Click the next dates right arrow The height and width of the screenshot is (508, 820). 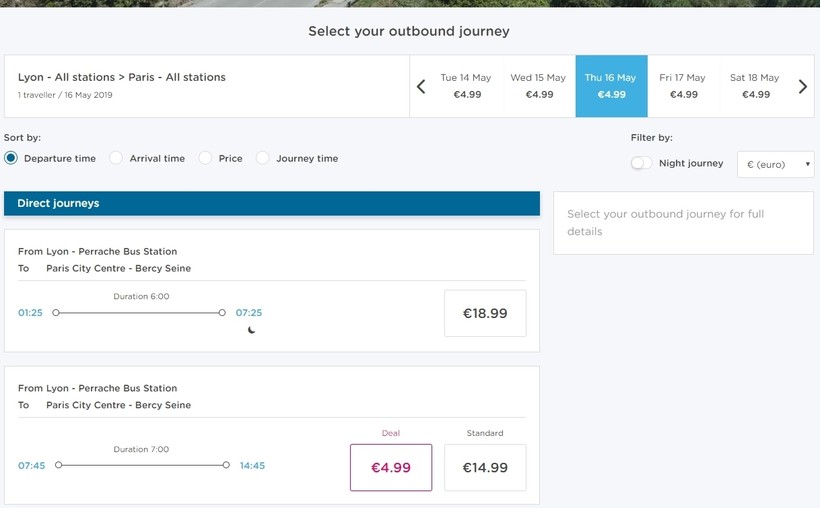pyautogui.click(x=802, y=87)
